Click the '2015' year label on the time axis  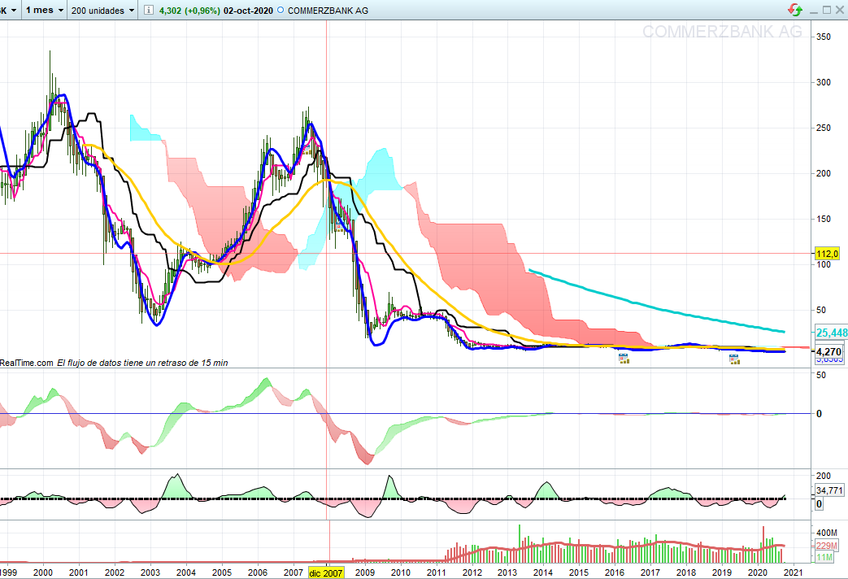click(579, 573)
